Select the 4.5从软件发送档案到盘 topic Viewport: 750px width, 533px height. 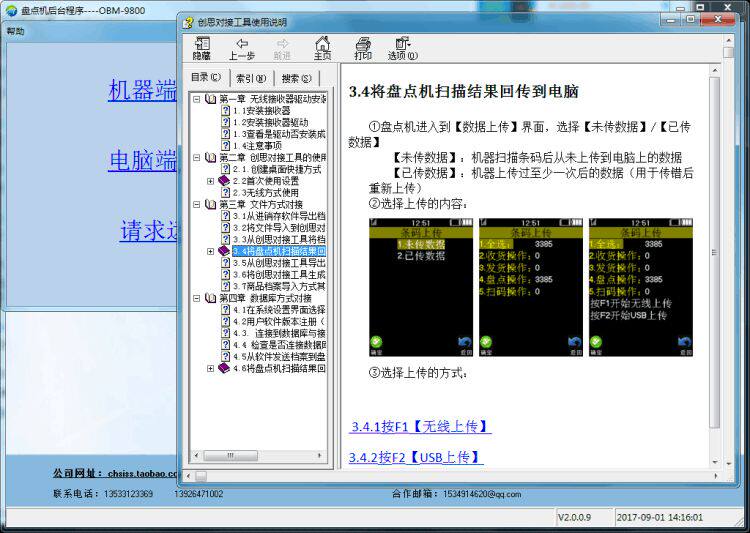point(279,356)
